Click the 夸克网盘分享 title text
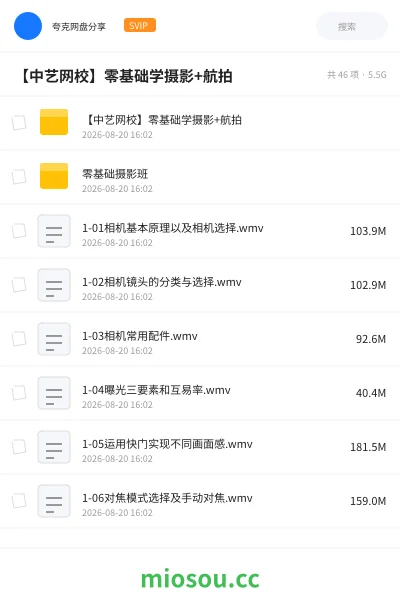 point(79,26)
